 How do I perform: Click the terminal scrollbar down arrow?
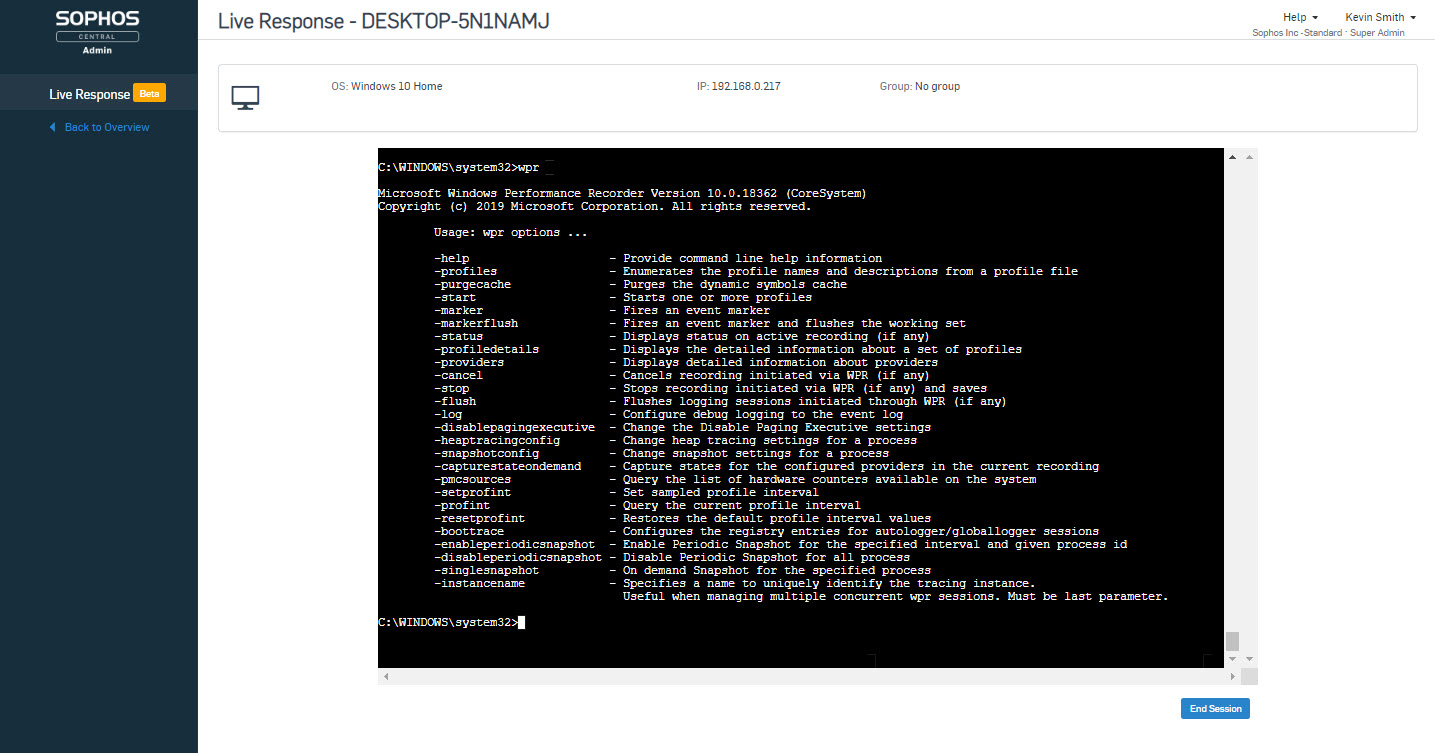pos(1232,660)
